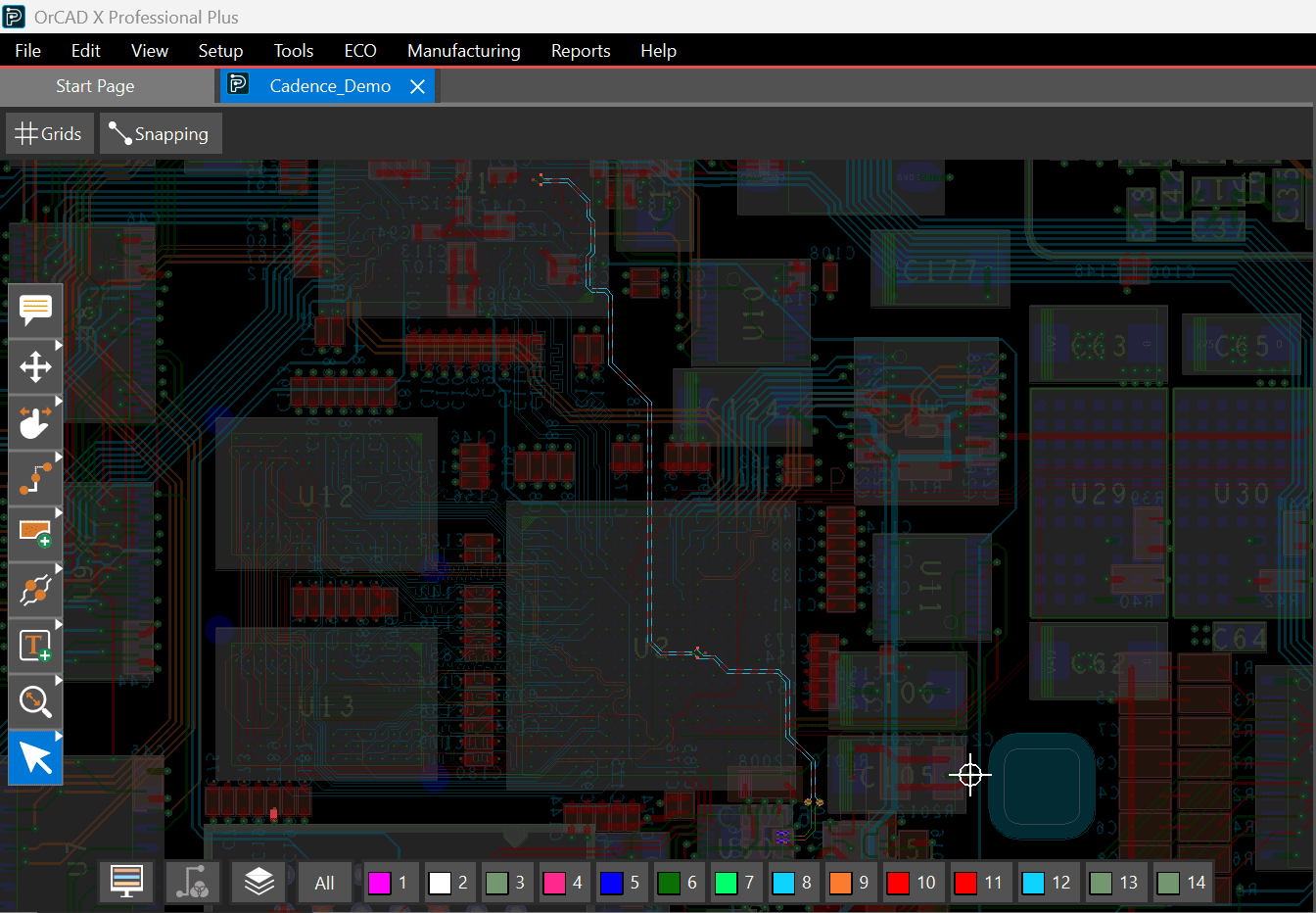Toggle layer 10 visibility
The height and width of the screenshot is (913, 1316).
point(913,883)
